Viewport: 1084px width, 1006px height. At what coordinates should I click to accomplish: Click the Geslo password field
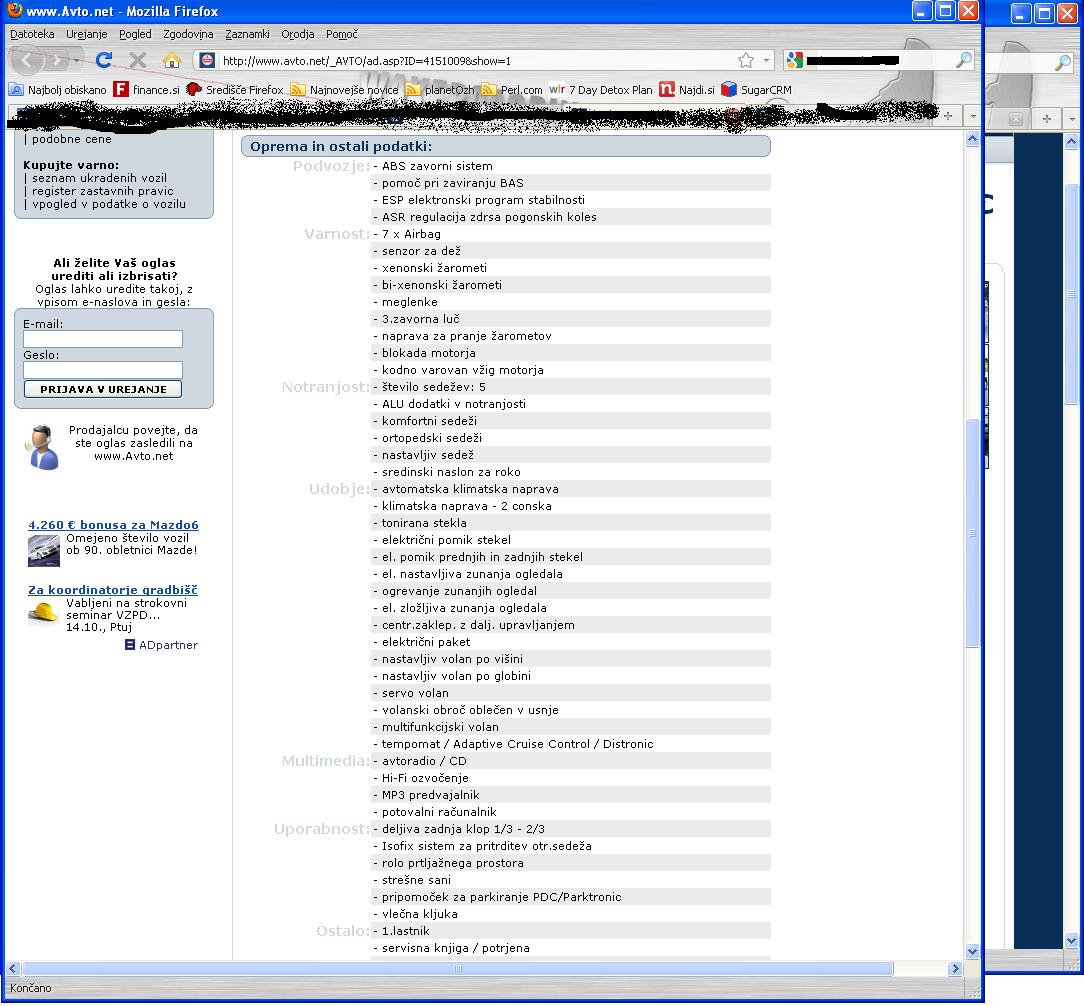[x=103, y=371]
